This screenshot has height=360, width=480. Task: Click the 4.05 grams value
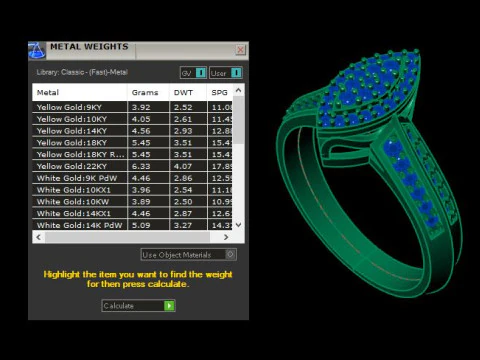pos(141,119)
